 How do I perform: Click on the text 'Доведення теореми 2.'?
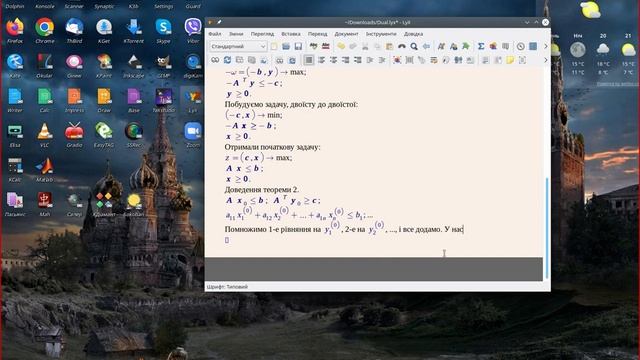(262, 189)
